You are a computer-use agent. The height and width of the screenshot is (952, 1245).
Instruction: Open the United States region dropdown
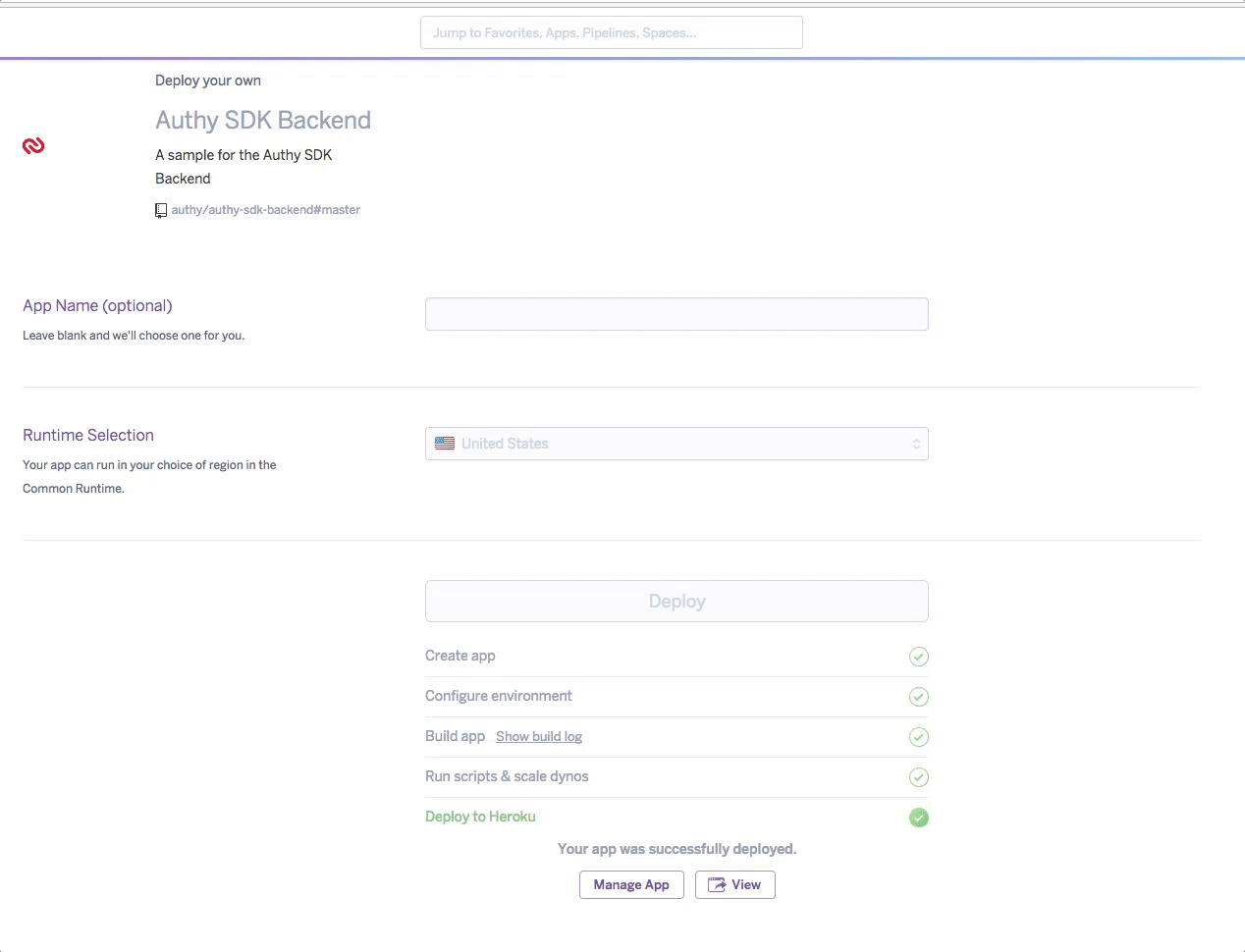tap(677, 444)
